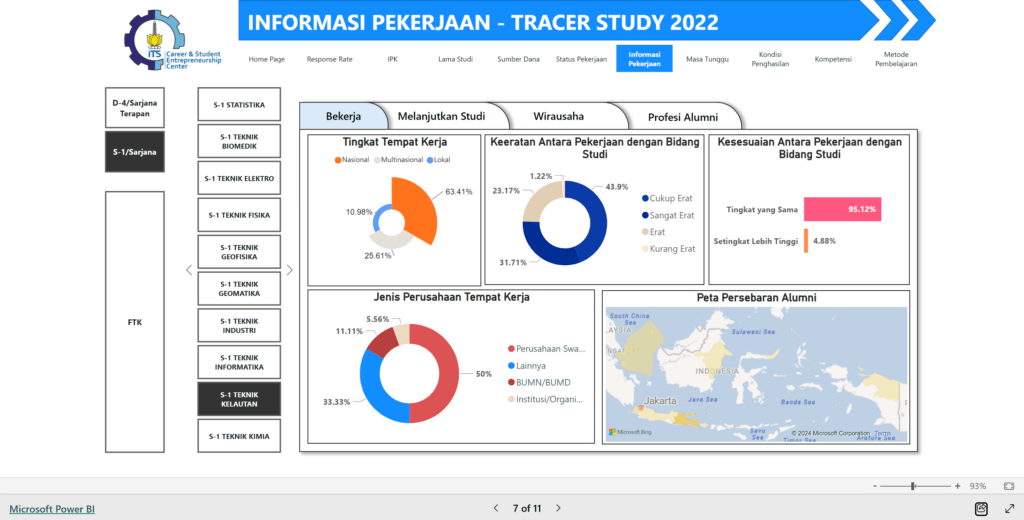Toggle the S-1 Teknik Informatika program filter
The width and height of the screenshot is (1024, 520).
click(239, 360)
